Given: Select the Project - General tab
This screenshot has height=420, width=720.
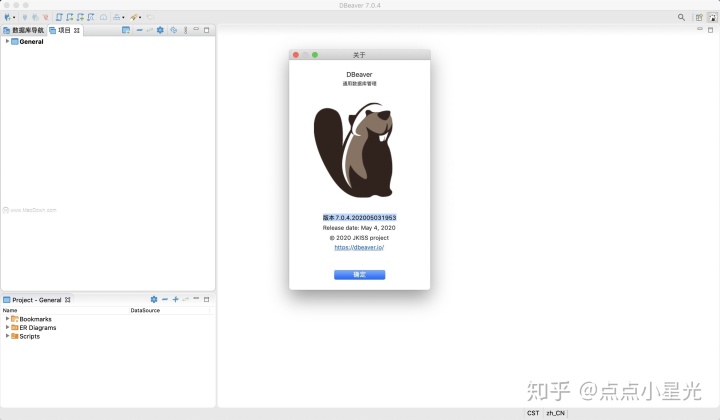Looking at the screenshot, I should point(37,300).
